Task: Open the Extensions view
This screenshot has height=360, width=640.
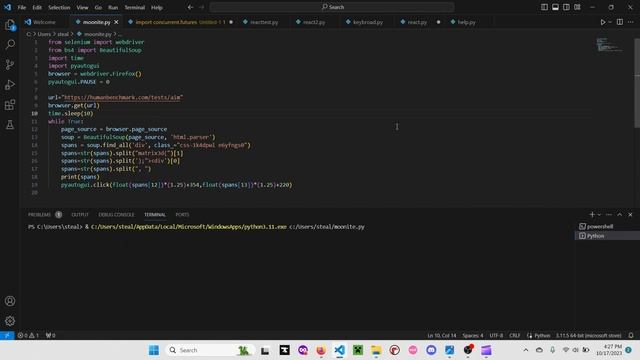Action: click(10, 104)
